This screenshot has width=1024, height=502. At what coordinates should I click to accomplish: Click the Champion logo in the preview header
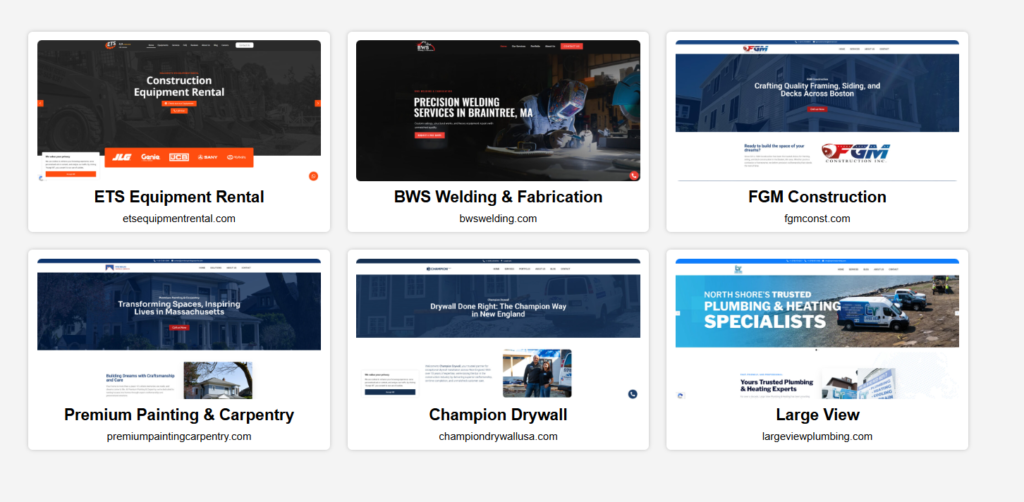(x=438, y=269)
